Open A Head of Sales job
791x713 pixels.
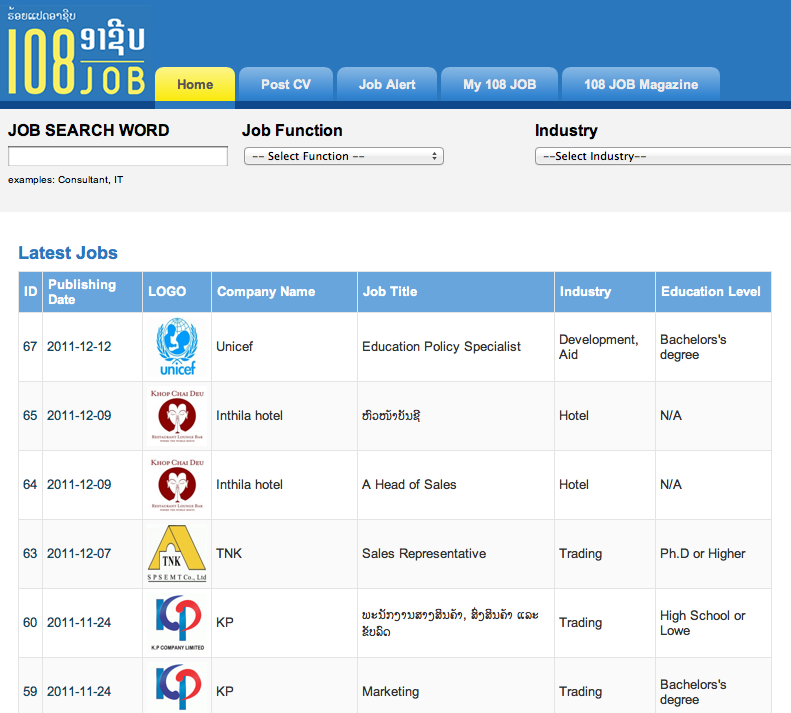[x=409, y=485]
